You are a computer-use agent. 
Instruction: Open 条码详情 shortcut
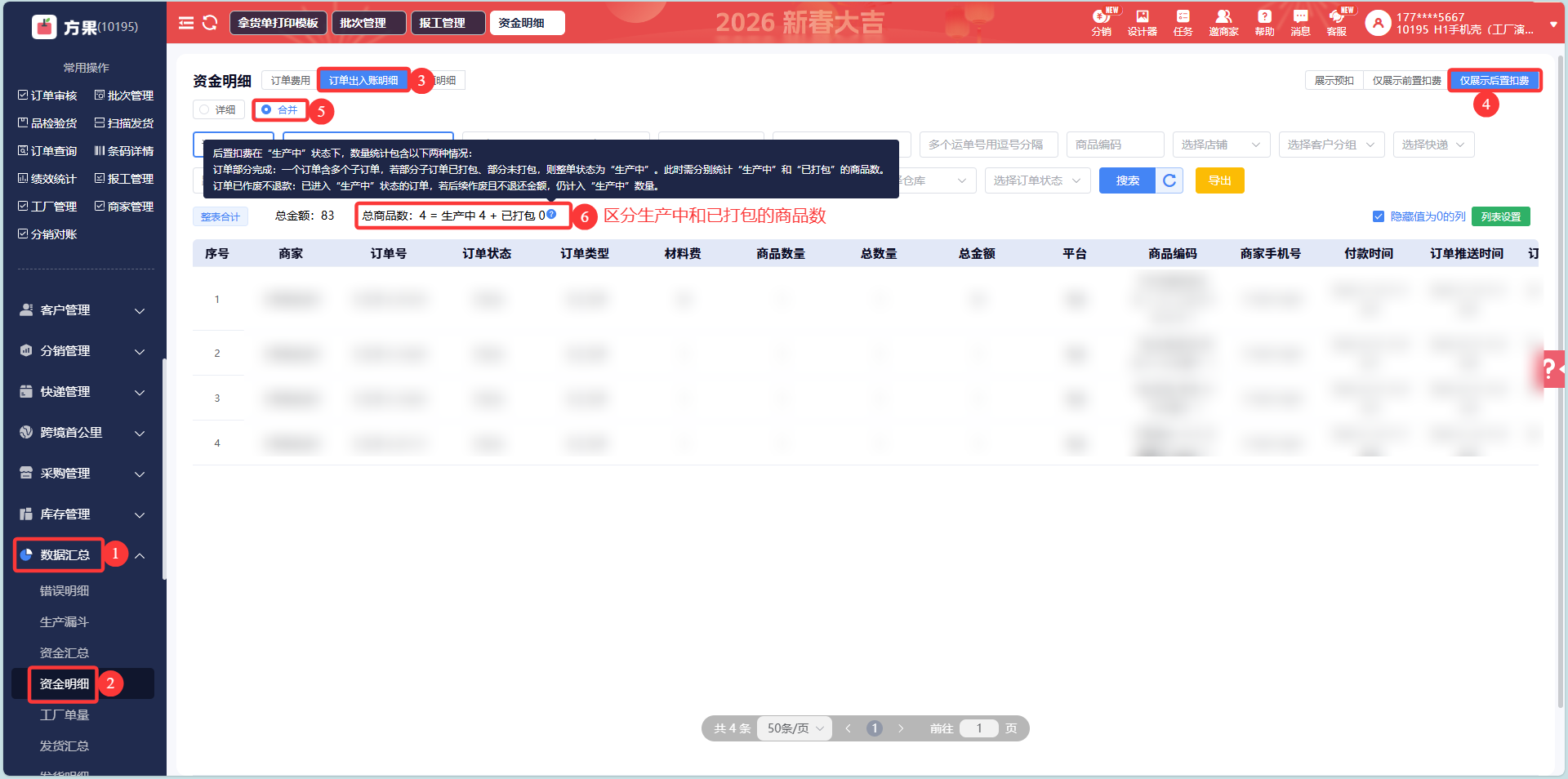pos(124,151)
